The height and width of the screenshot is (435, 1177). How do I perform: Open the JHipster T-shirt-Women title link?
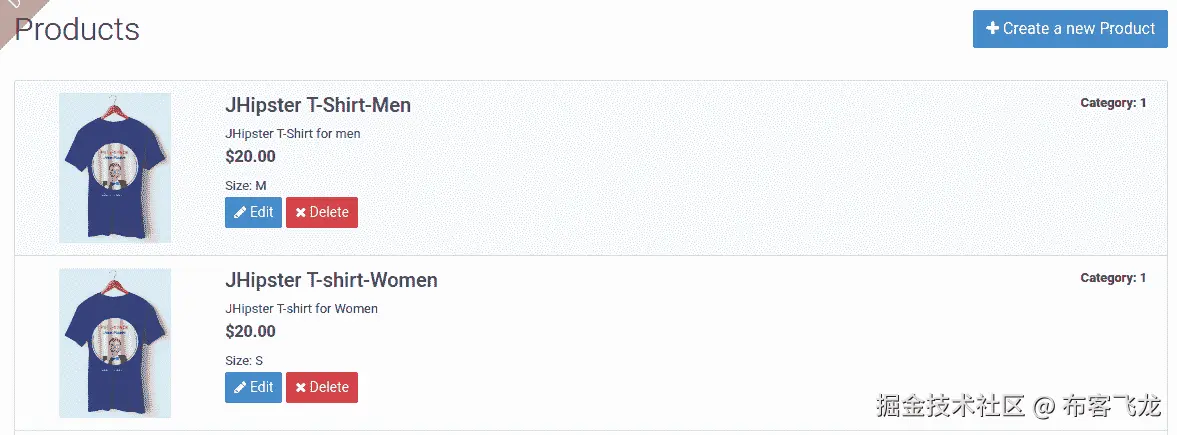click(x=331, y=280)
